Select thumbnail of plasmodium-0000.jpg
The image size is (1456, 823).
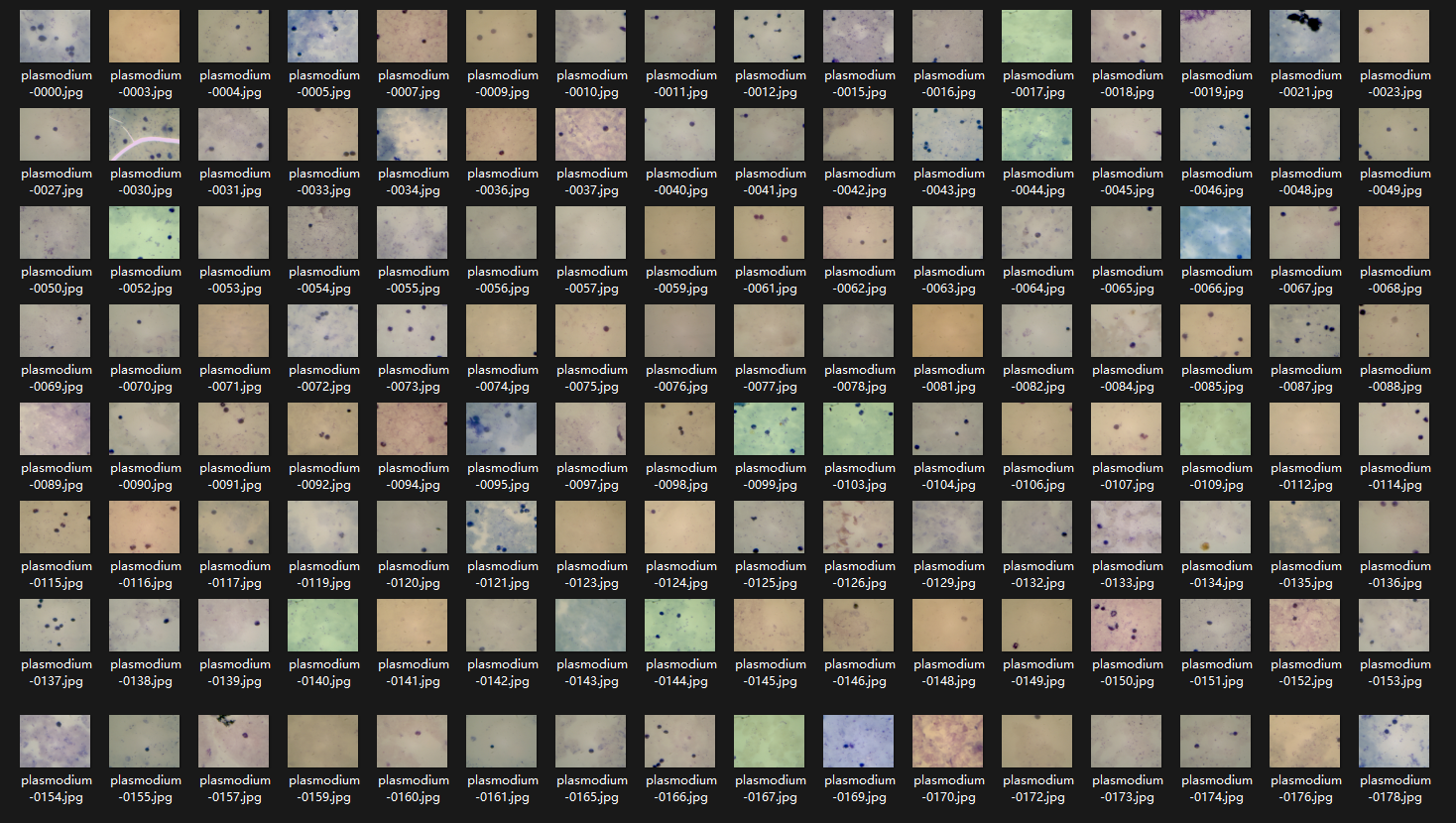(56, 37)
